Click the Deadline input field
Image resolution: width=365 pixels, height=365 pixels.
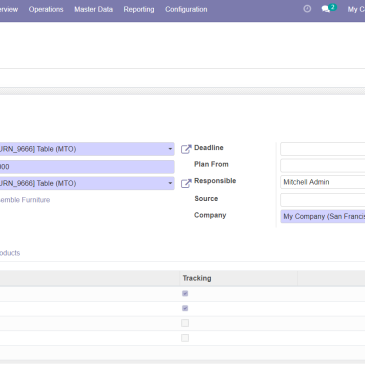point(323,149)
